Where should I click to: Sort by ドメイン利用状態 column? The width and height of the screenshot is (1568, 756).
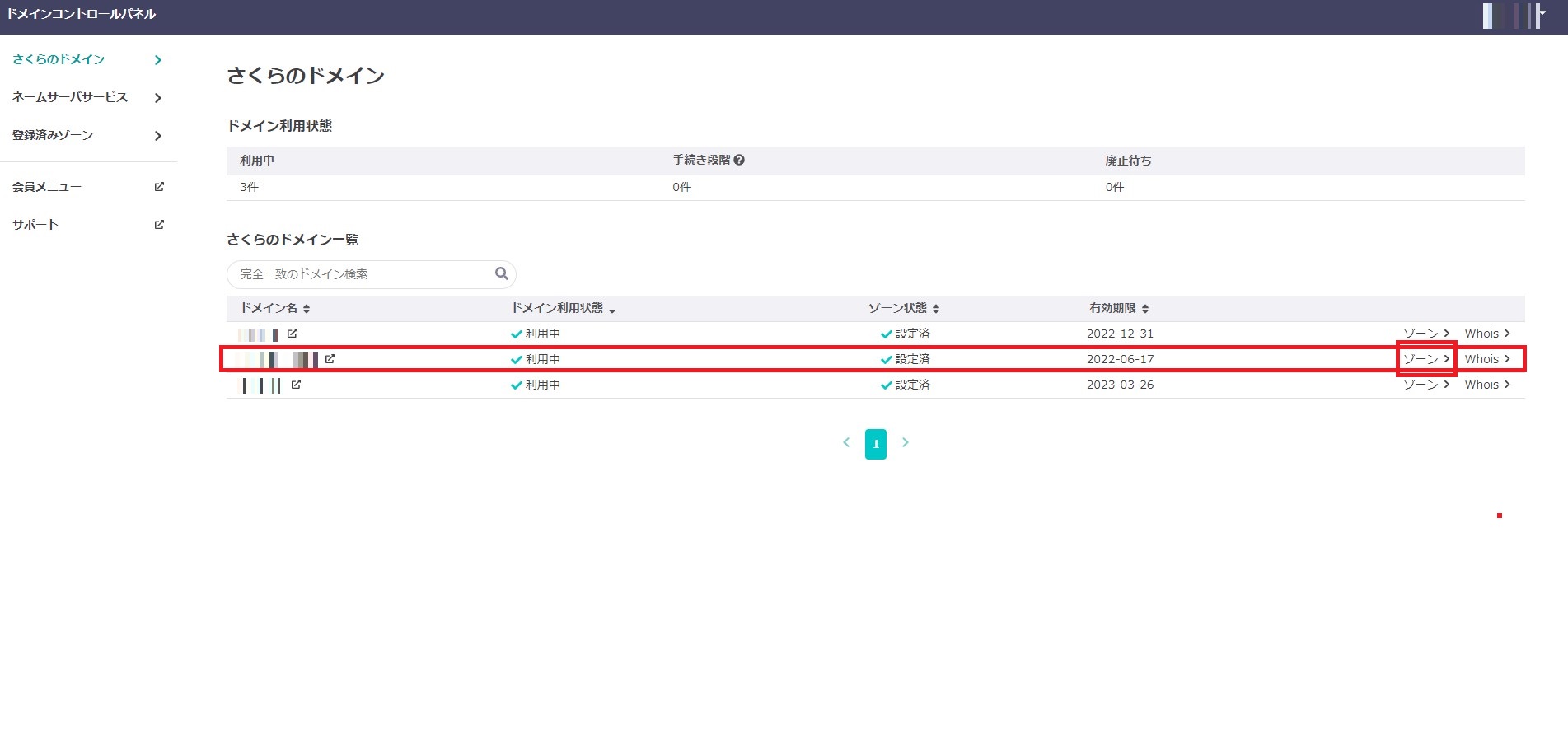[x=564, y=308]
